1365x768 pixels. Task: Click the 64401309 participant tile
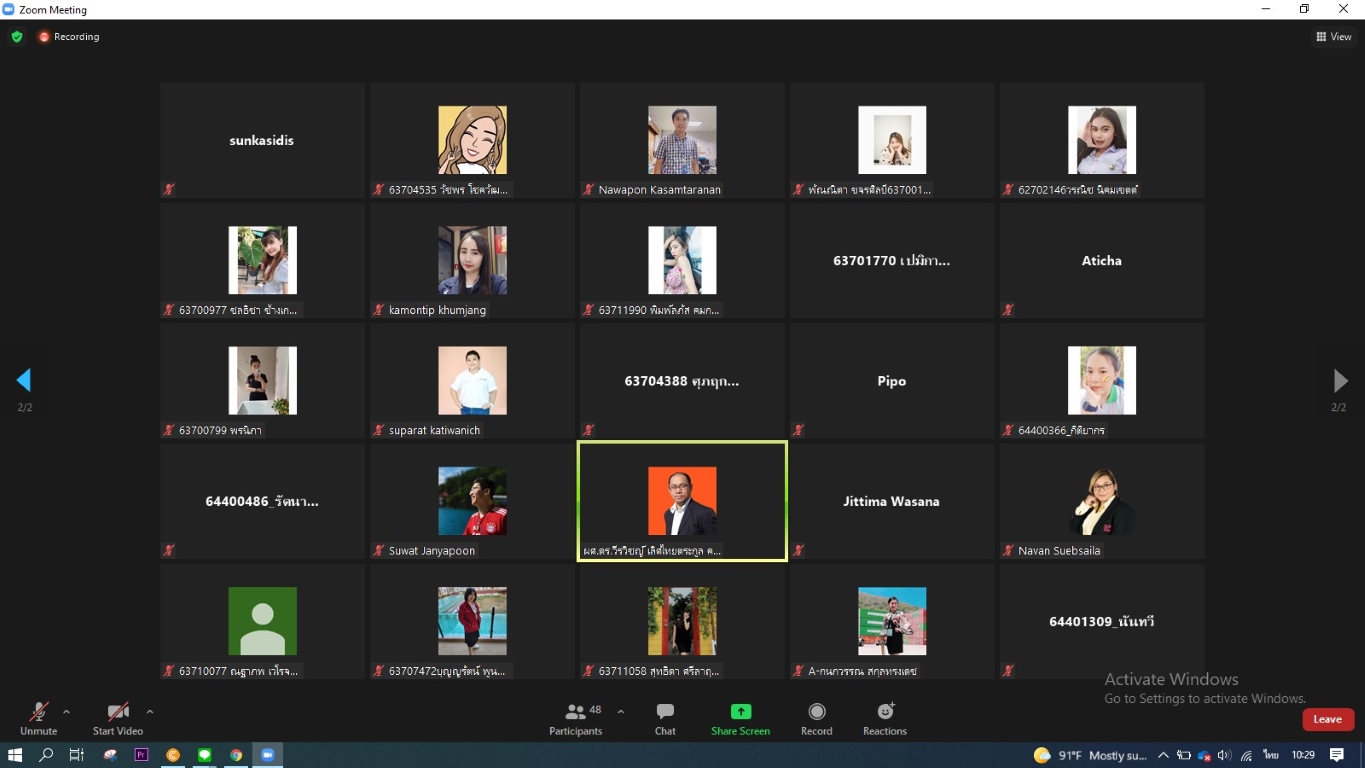point(1102,621)
